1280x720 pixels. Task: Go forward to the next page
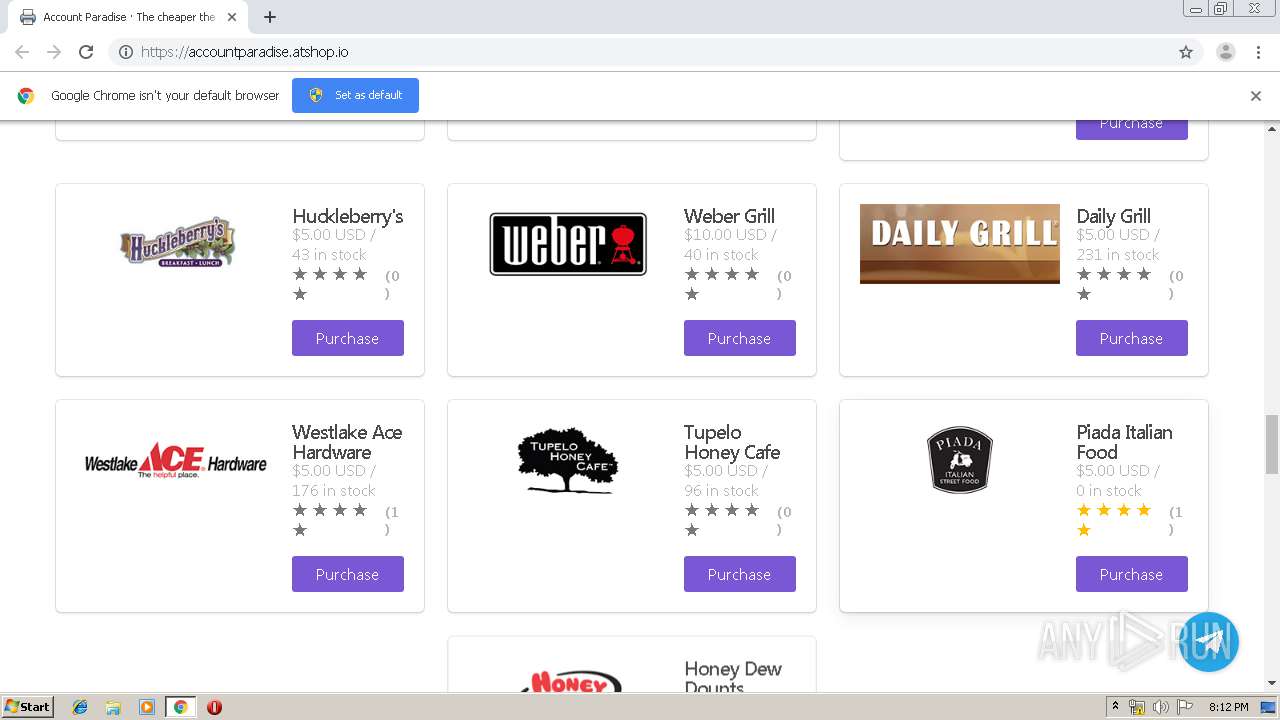(x=54, y=52)
